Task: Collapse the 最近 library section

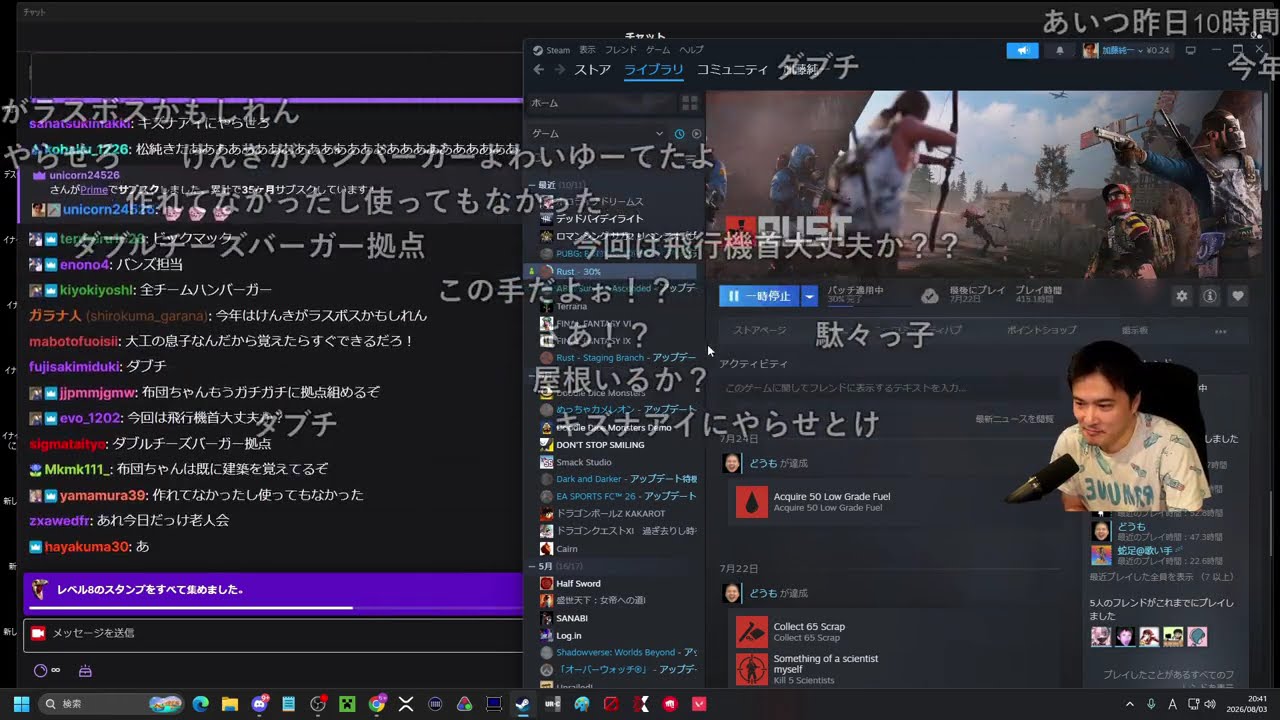Action: (x=533, y=185)
